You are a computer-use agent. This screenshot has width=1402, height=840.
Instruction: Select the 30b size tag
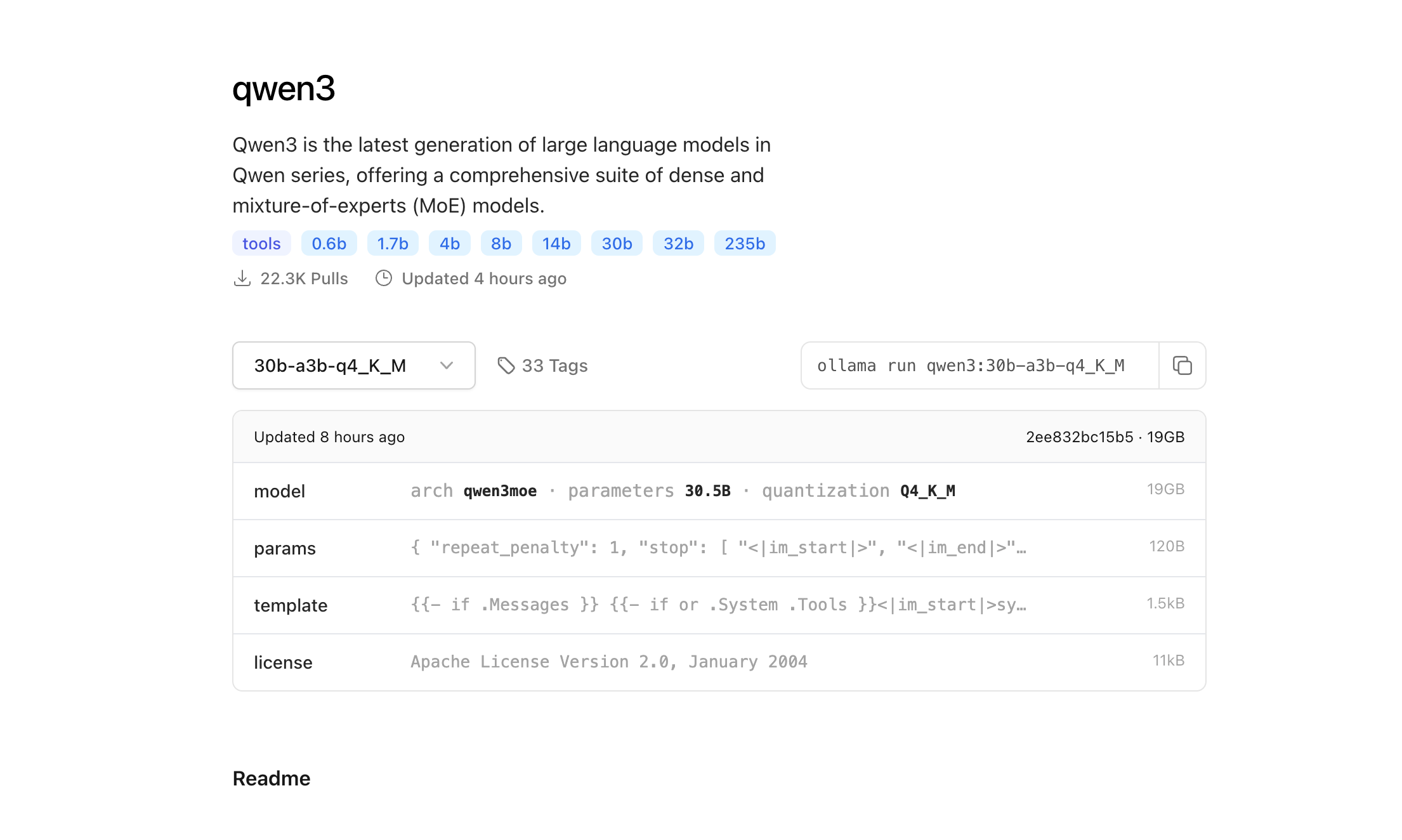click(617, 244)
